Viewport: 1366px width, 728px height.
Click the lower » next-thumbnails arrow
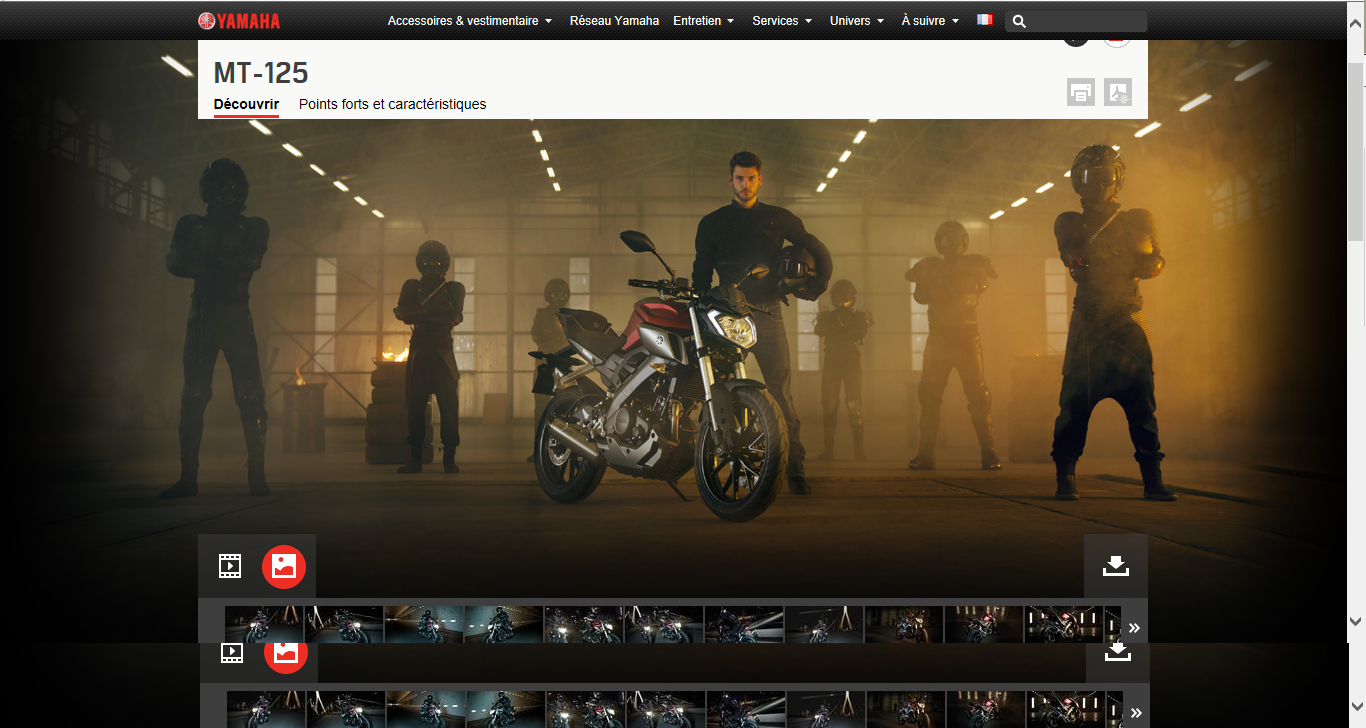[1136, 713]
